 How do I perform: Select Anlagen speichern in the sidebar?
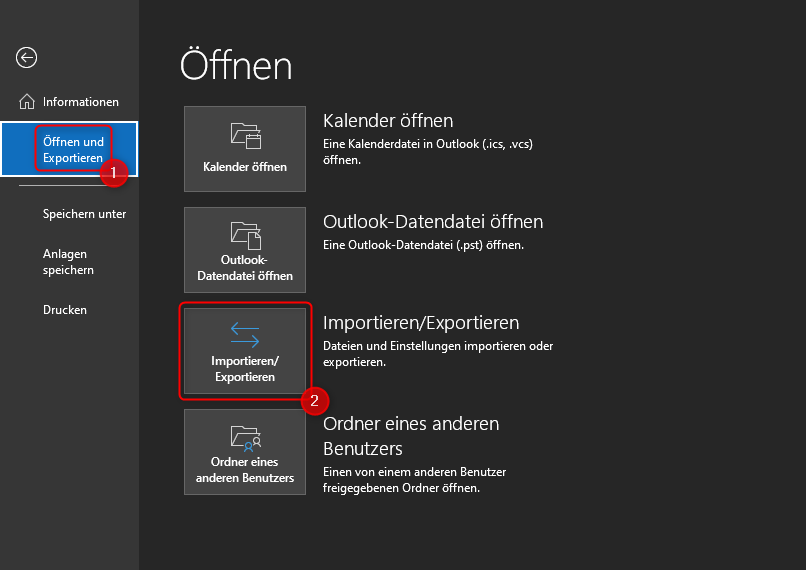[68, 262]
